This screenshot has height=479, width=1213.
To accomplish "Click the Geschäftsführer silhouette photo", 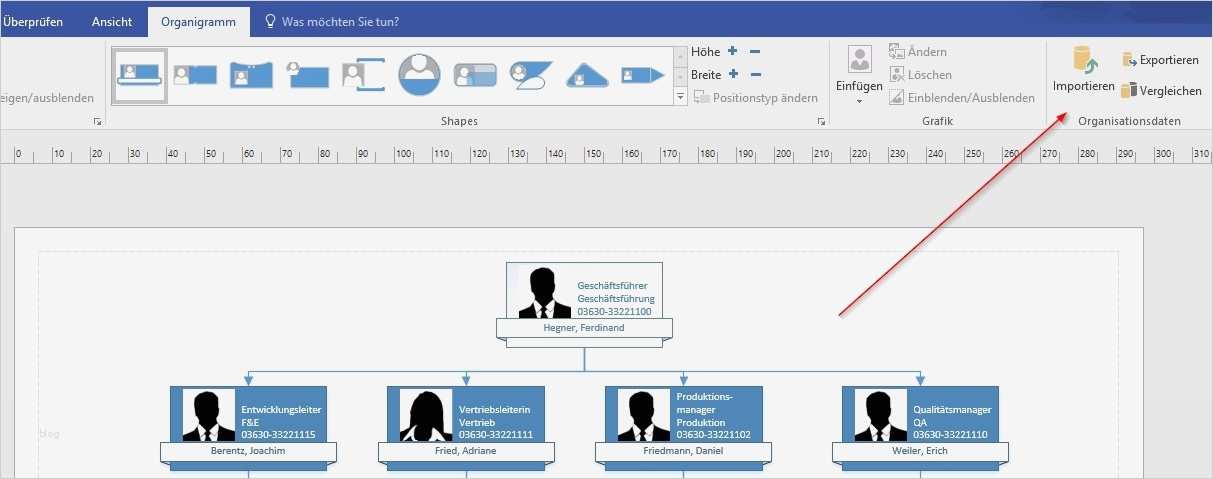I will pyautogui.click(x=544, y=293).
